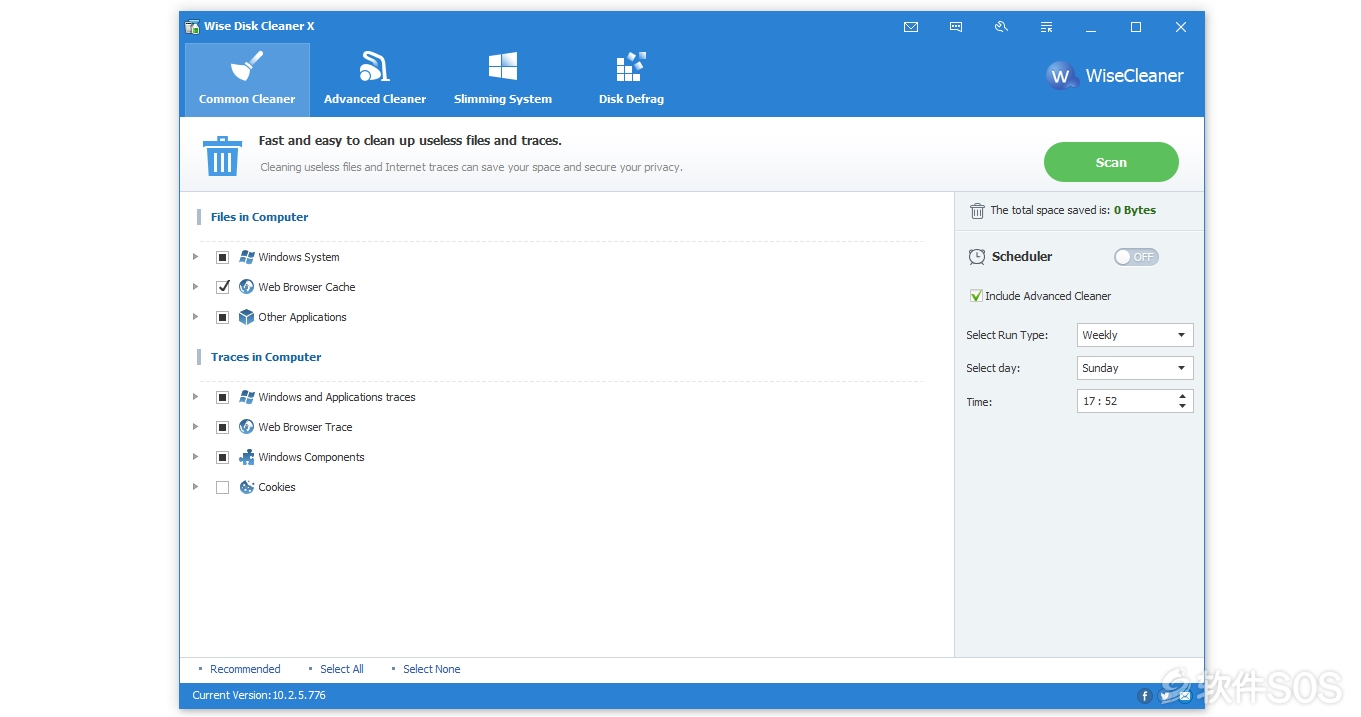The width and height of the screenshot is (1361, 717).
Task: Click the Traces in Computer heading
Action: point(266,357)
